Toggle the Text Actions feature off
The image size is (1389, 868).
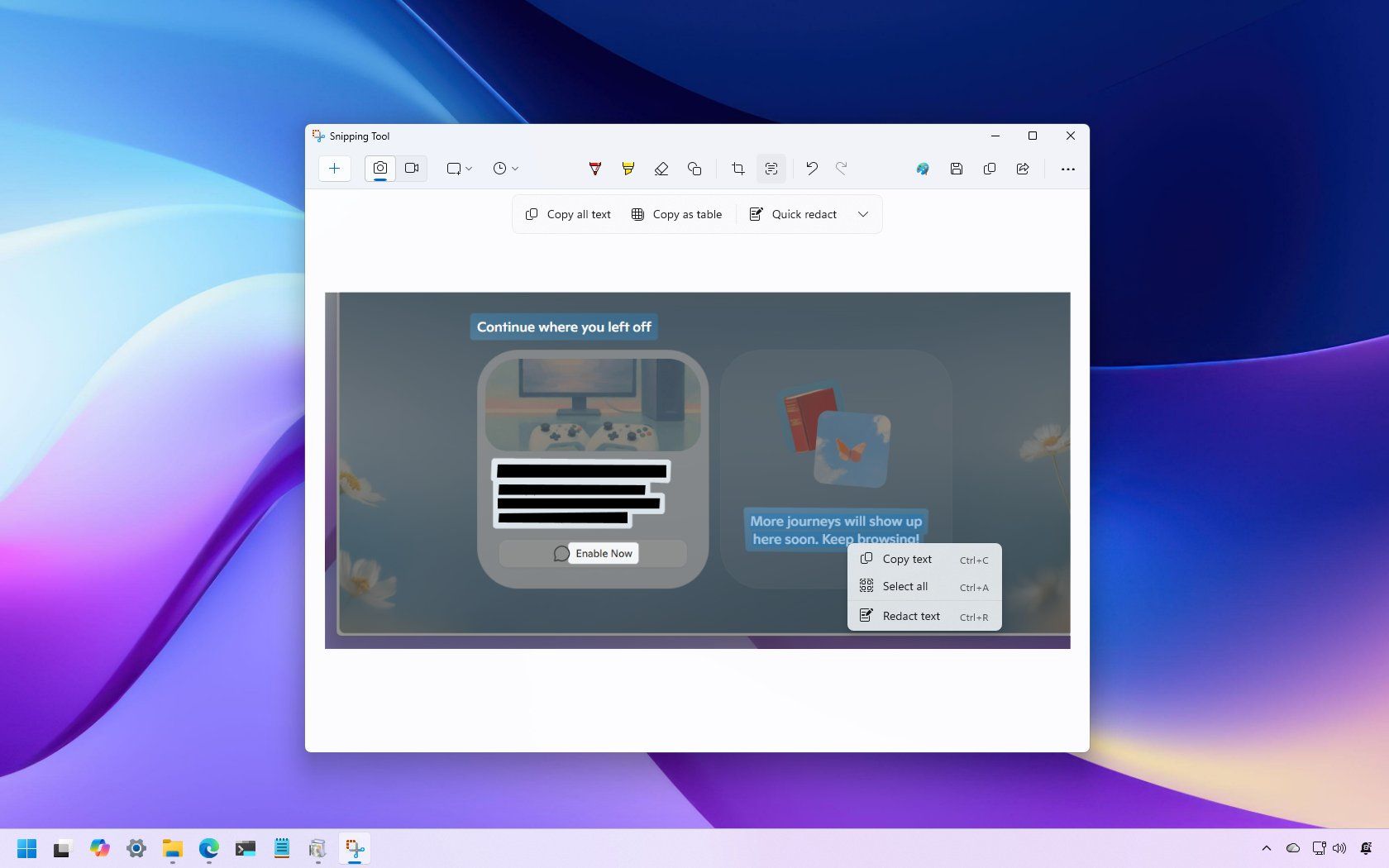tap(771, 169)
